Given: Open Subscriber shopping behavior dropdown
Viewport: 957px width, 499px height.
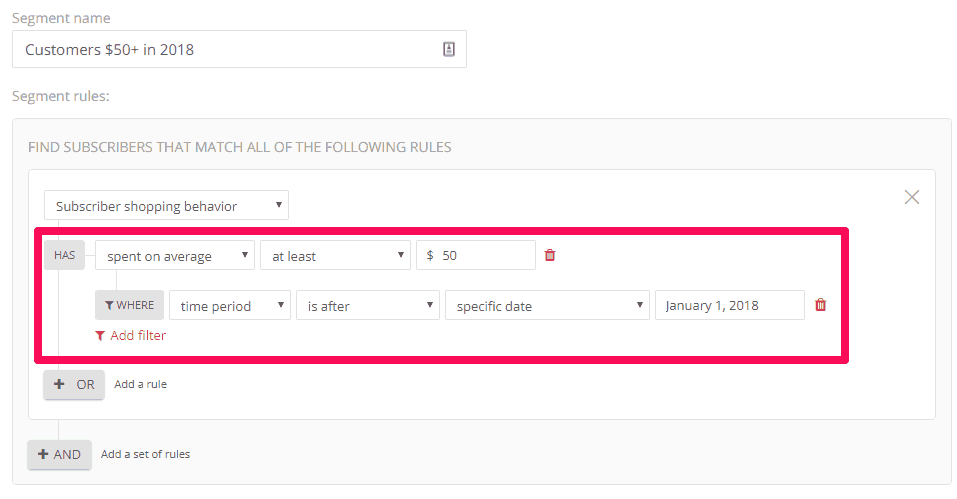Looking at the screenshot, I should pos(166,206).
